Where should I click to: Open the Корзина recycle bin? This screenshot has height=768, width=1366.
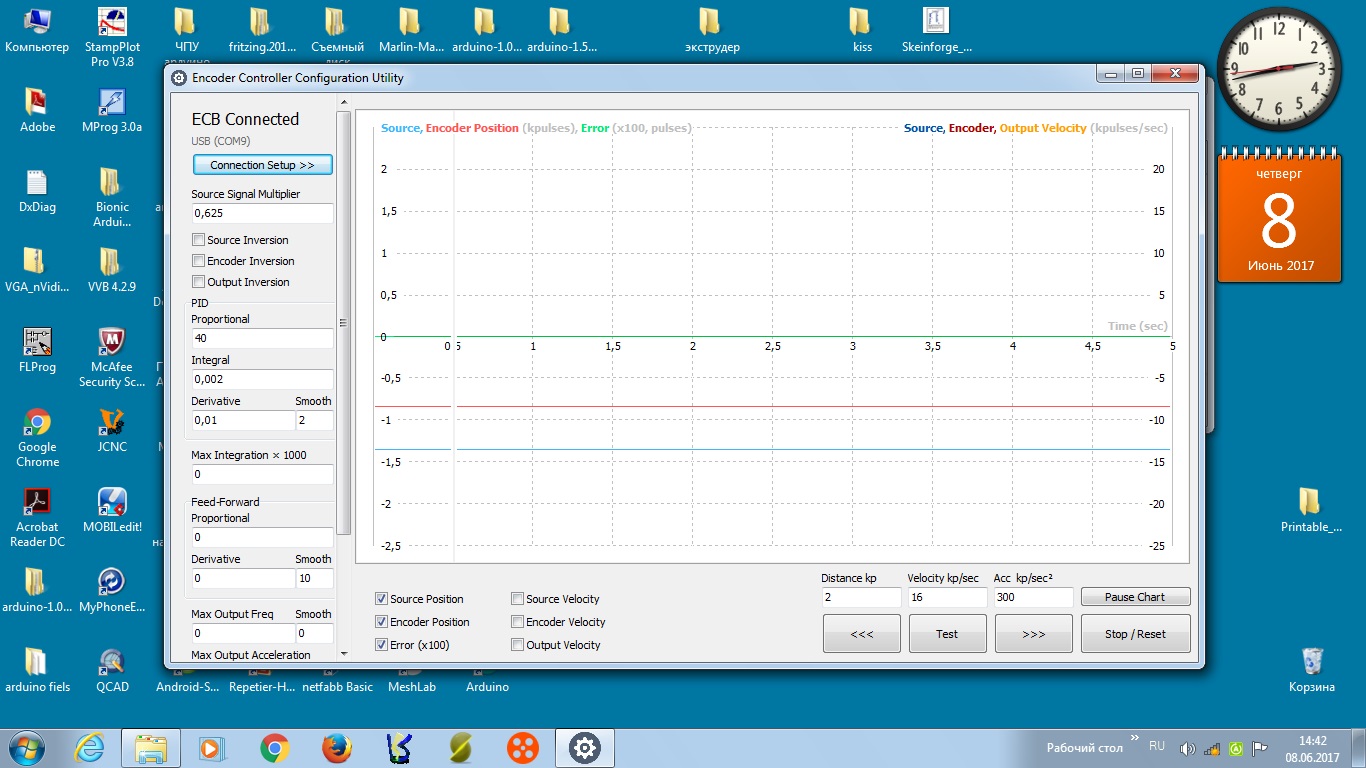click(1312, 670)
